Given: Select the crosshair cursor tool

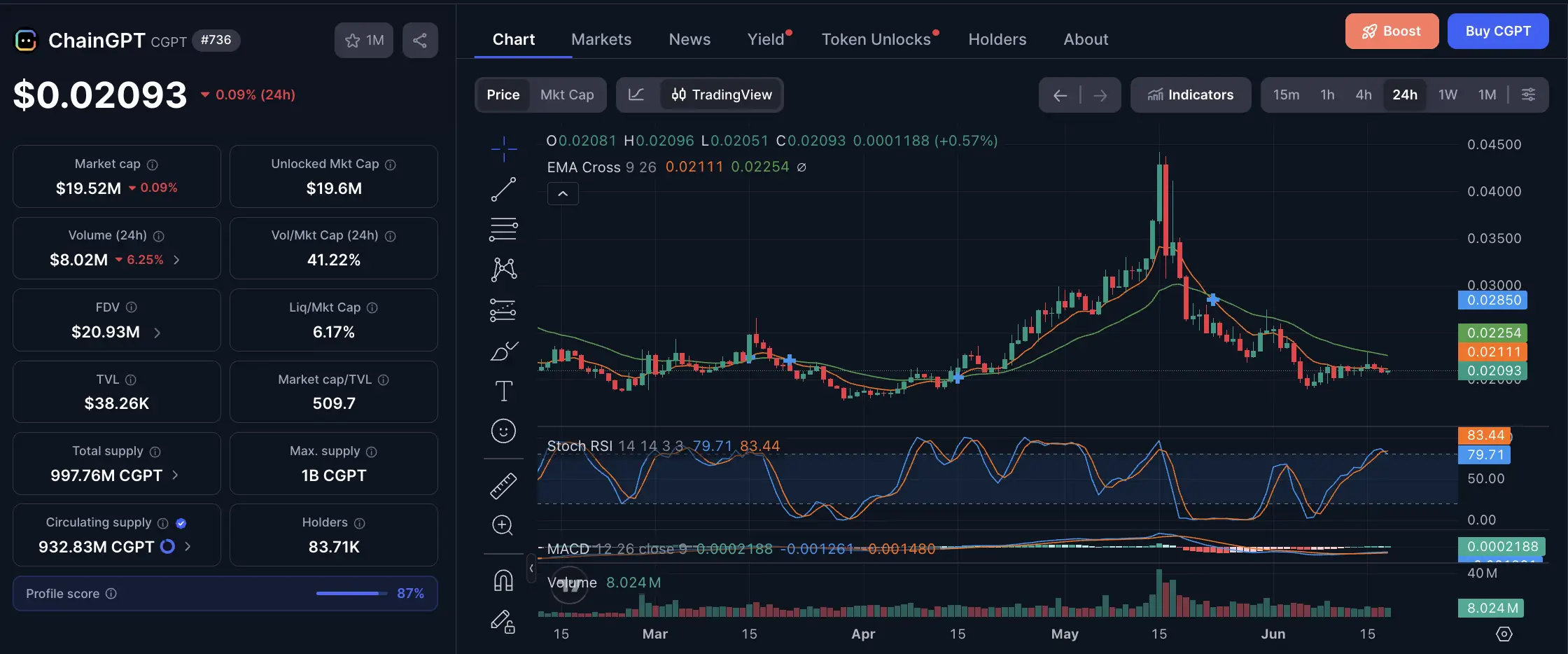Looking at the screenshot, I should tap(503, 148).
